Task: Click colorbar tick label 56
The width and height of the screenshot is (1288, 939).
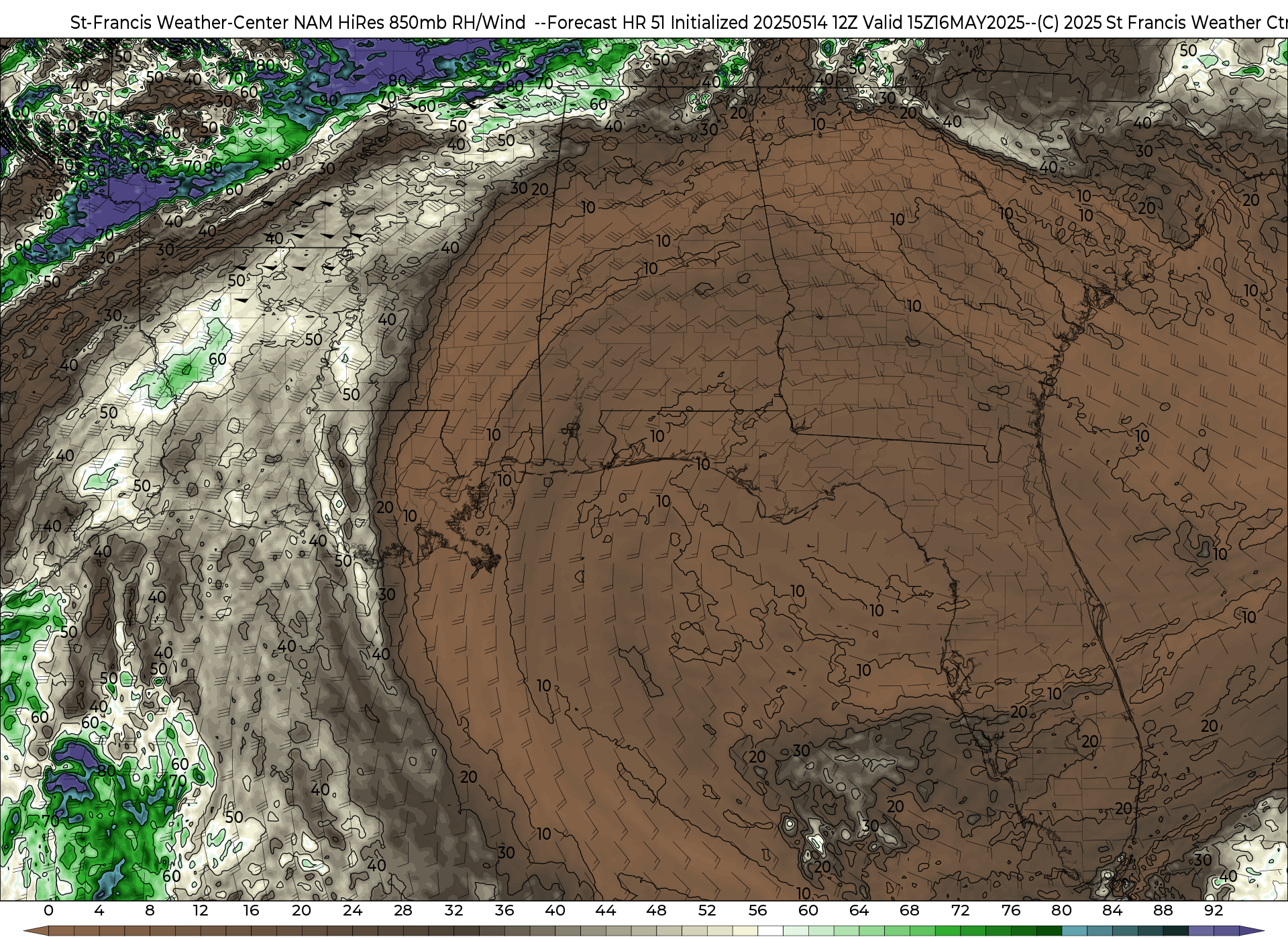Action: [x=757, y=910]
